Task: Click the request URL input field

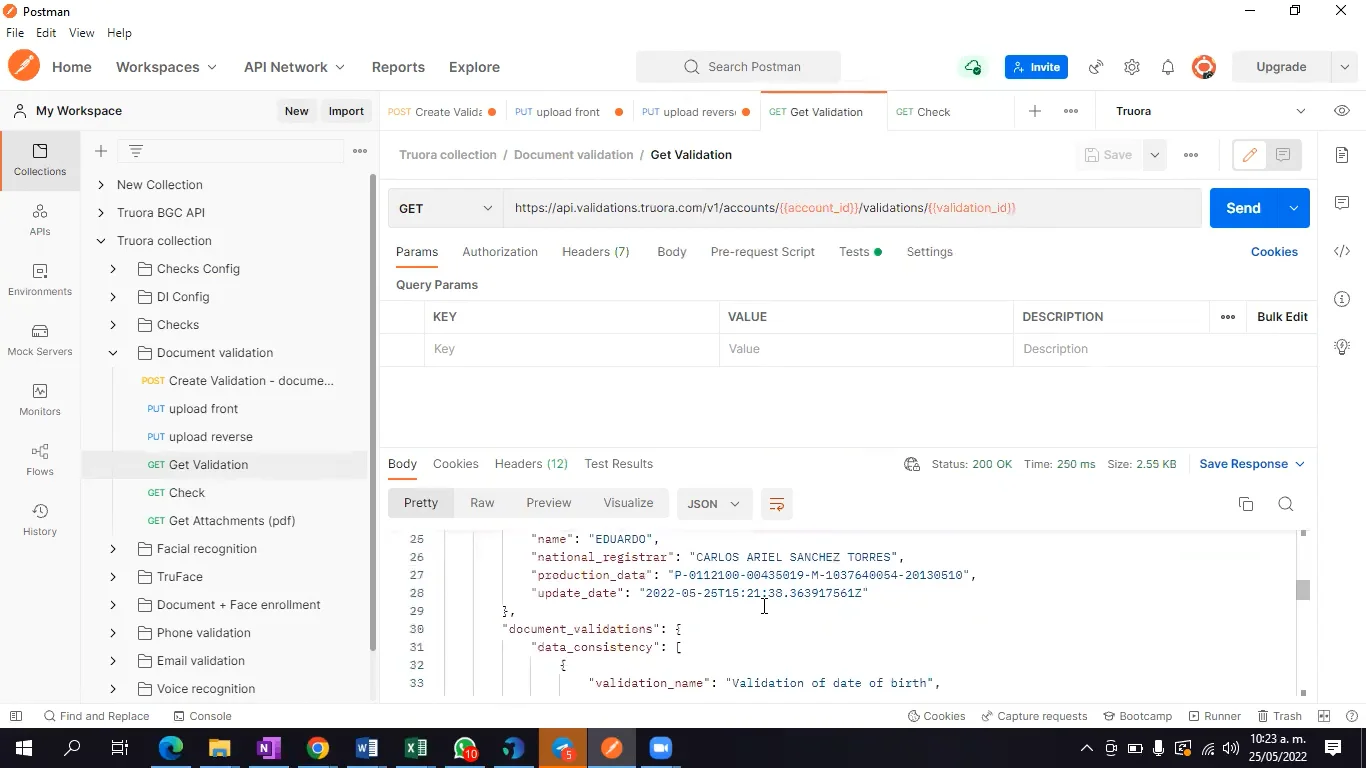Action: [x=852, y=208]
